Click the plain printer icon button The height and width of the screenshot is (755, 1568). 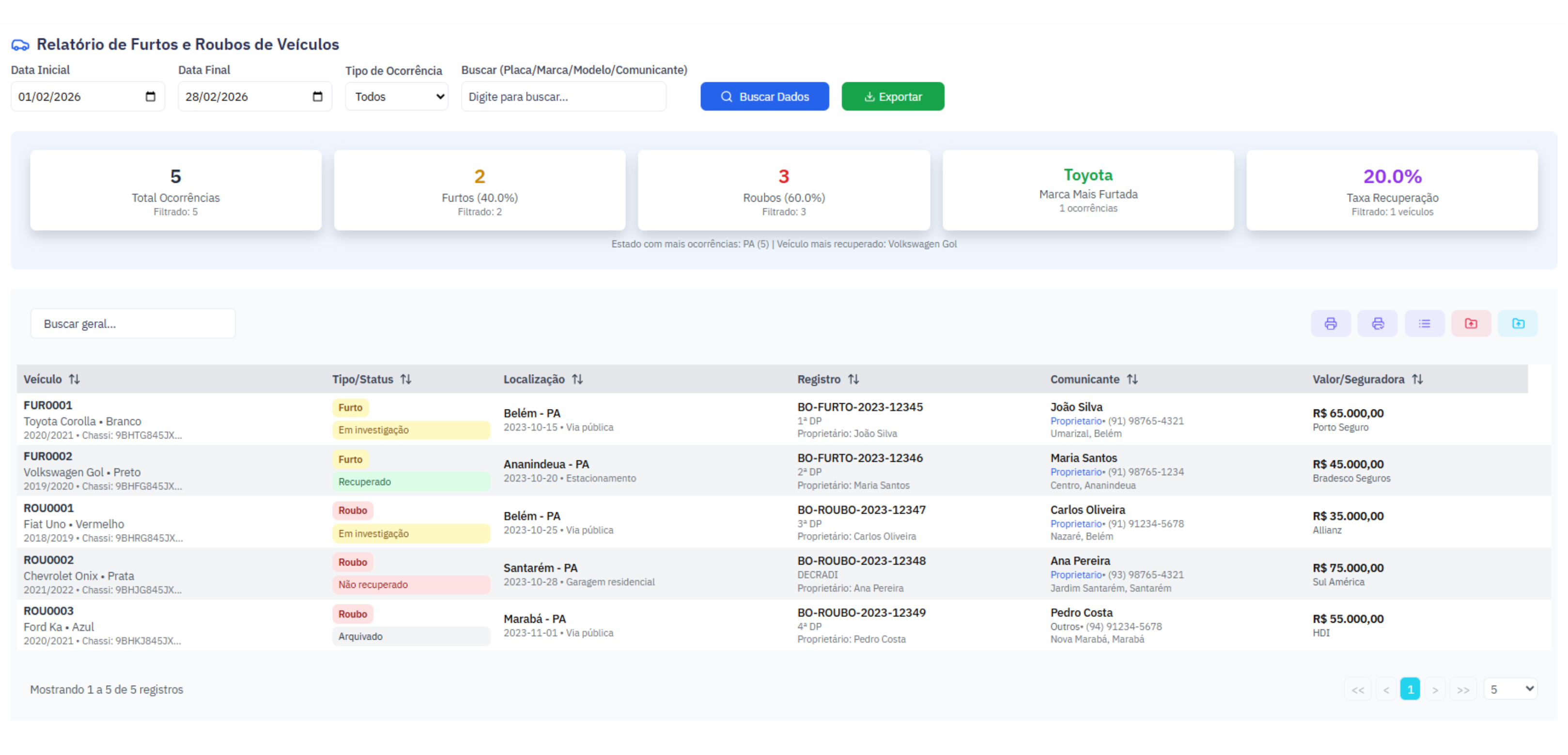tap(1331, 323)
